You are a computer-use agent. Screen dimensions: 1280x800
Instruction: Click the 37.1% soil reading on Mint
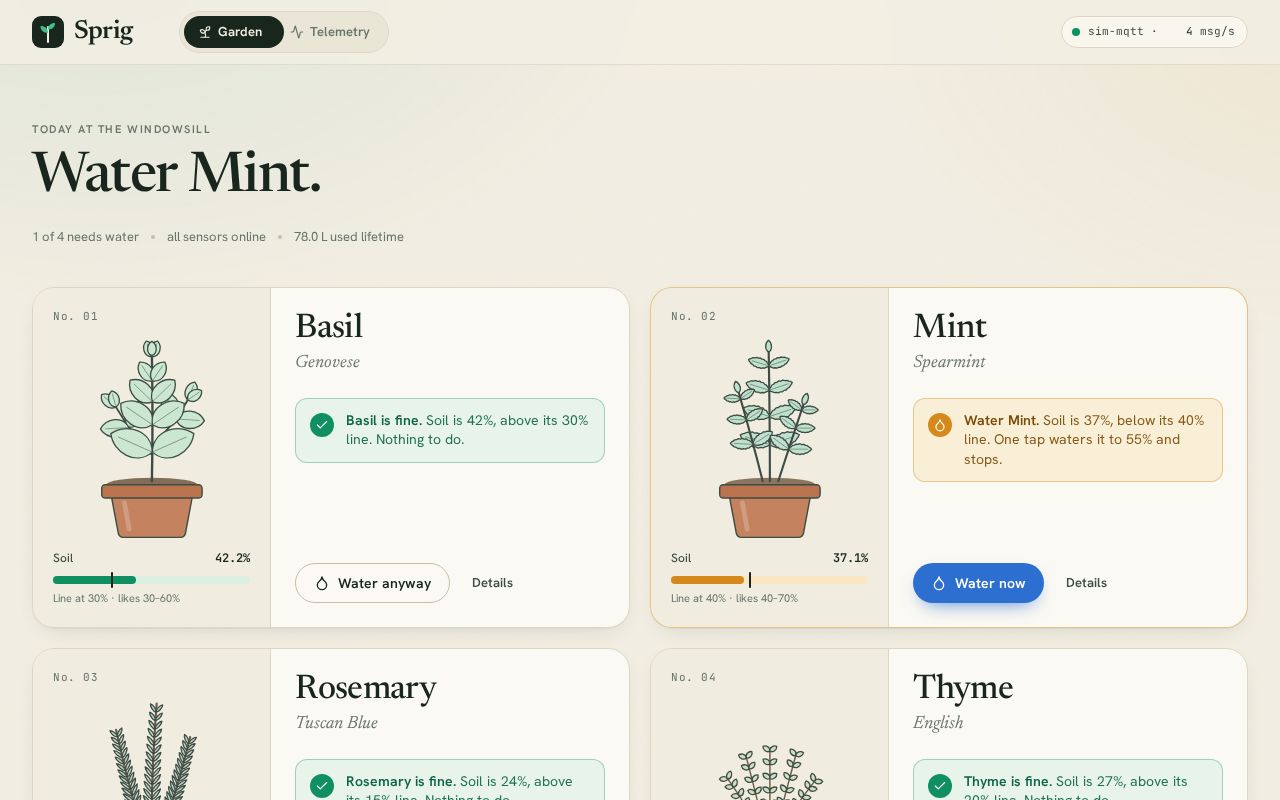(851, 558)
